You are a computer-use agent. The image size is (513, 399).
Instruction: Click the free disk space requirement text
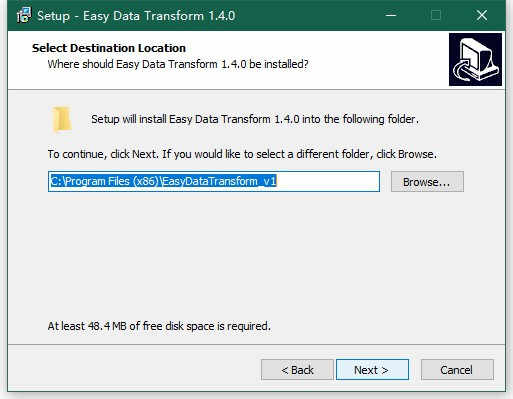(159, 326)
